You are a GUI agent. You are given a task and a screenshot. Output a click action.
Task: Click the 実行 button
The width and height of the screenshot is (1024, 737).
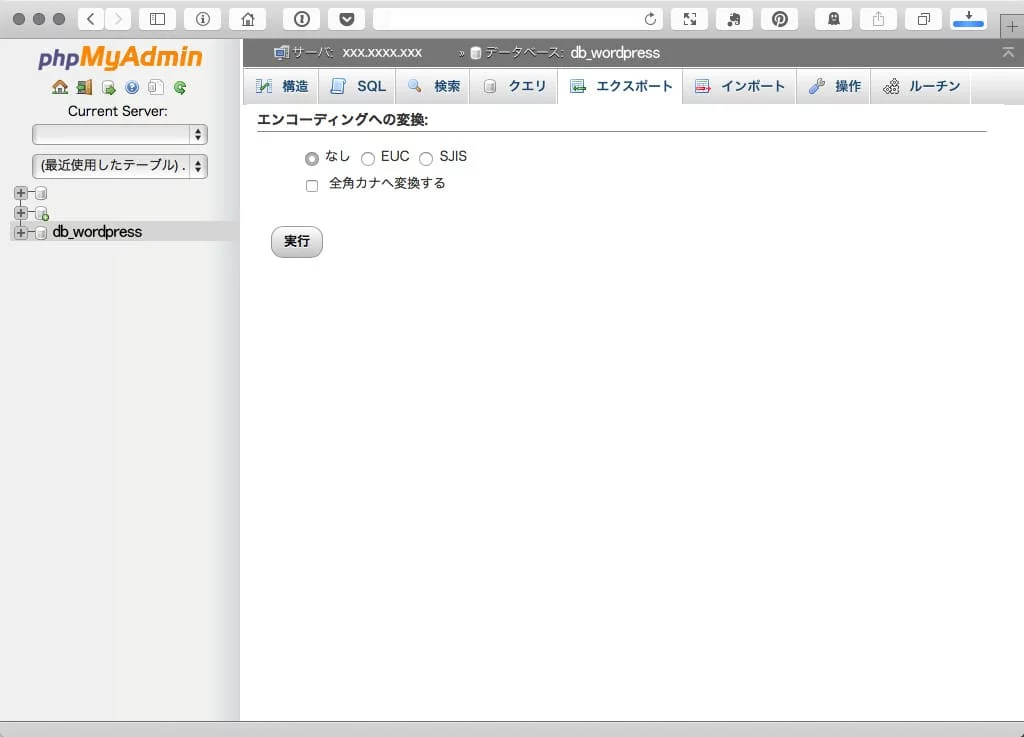tap(296, 242)
